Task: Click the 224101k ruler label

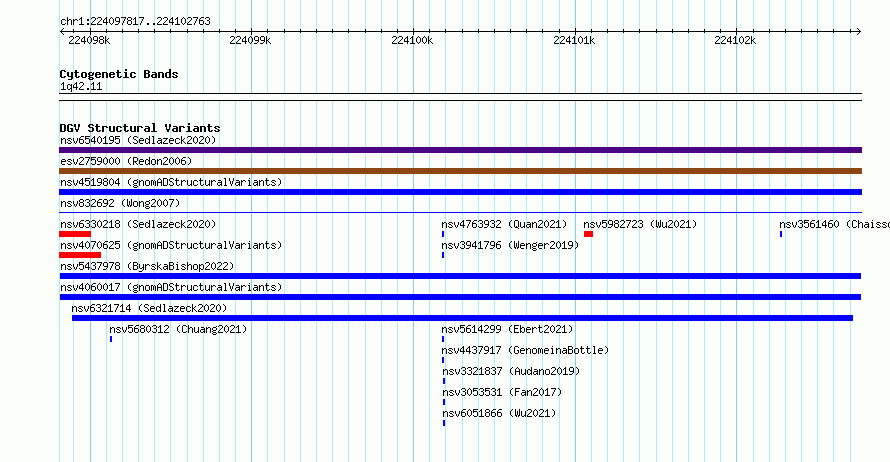Action: (x=574, y=40)
